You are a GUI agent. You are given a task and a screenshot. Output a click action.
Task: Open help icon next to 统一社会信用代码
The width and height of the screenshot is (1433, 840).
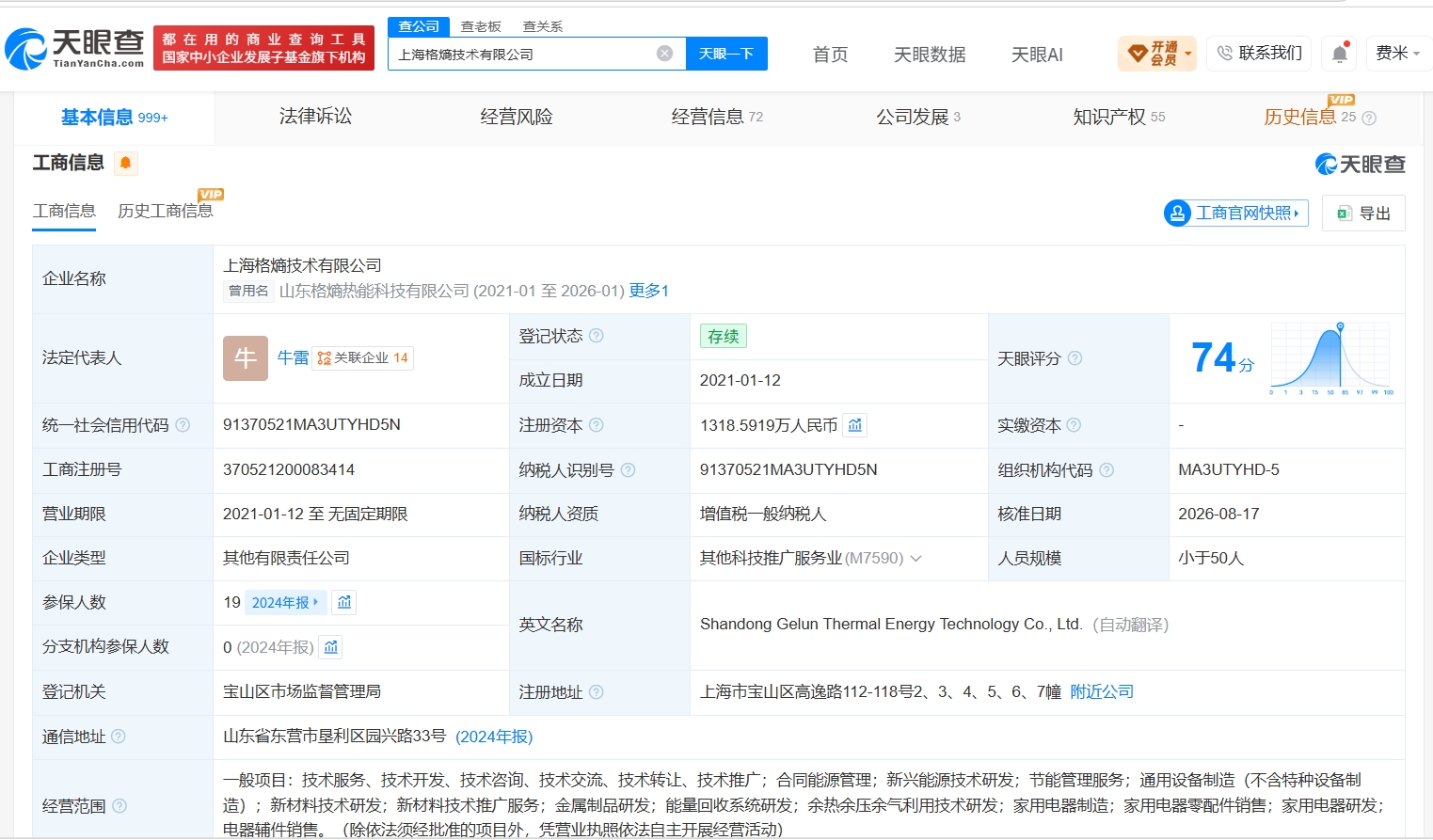(183, 425)
